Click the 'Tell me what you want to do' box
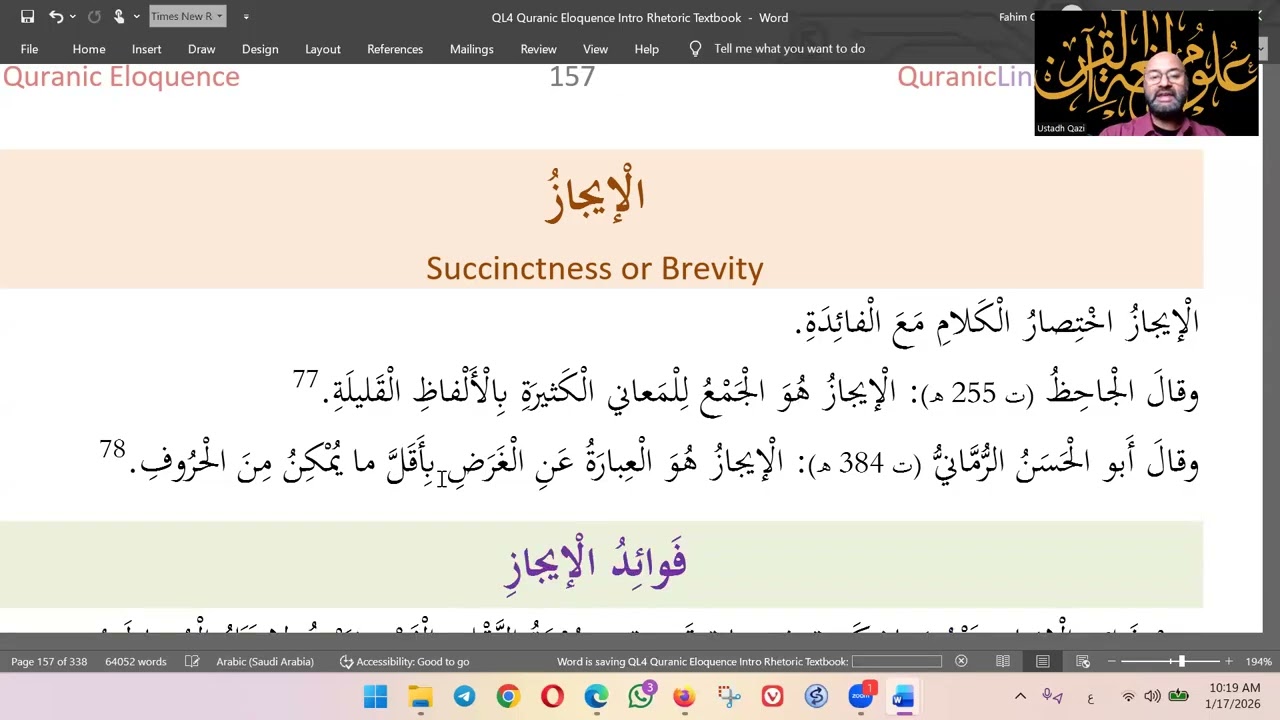 coord(789,49)
